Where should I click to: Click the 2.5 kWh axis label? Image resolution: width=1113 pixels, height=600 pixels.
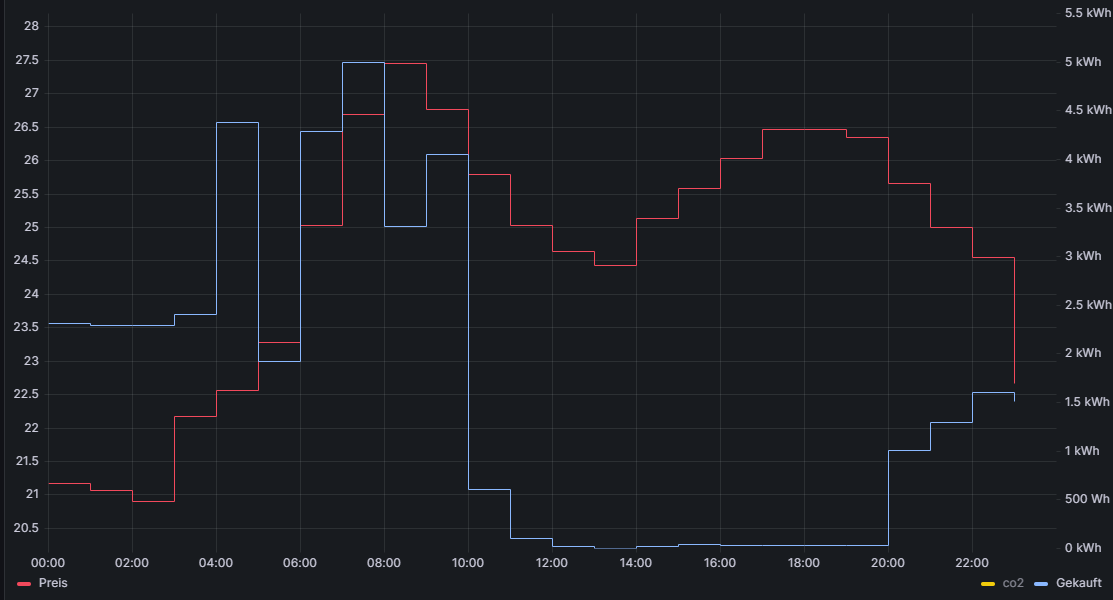point(1088,305)
